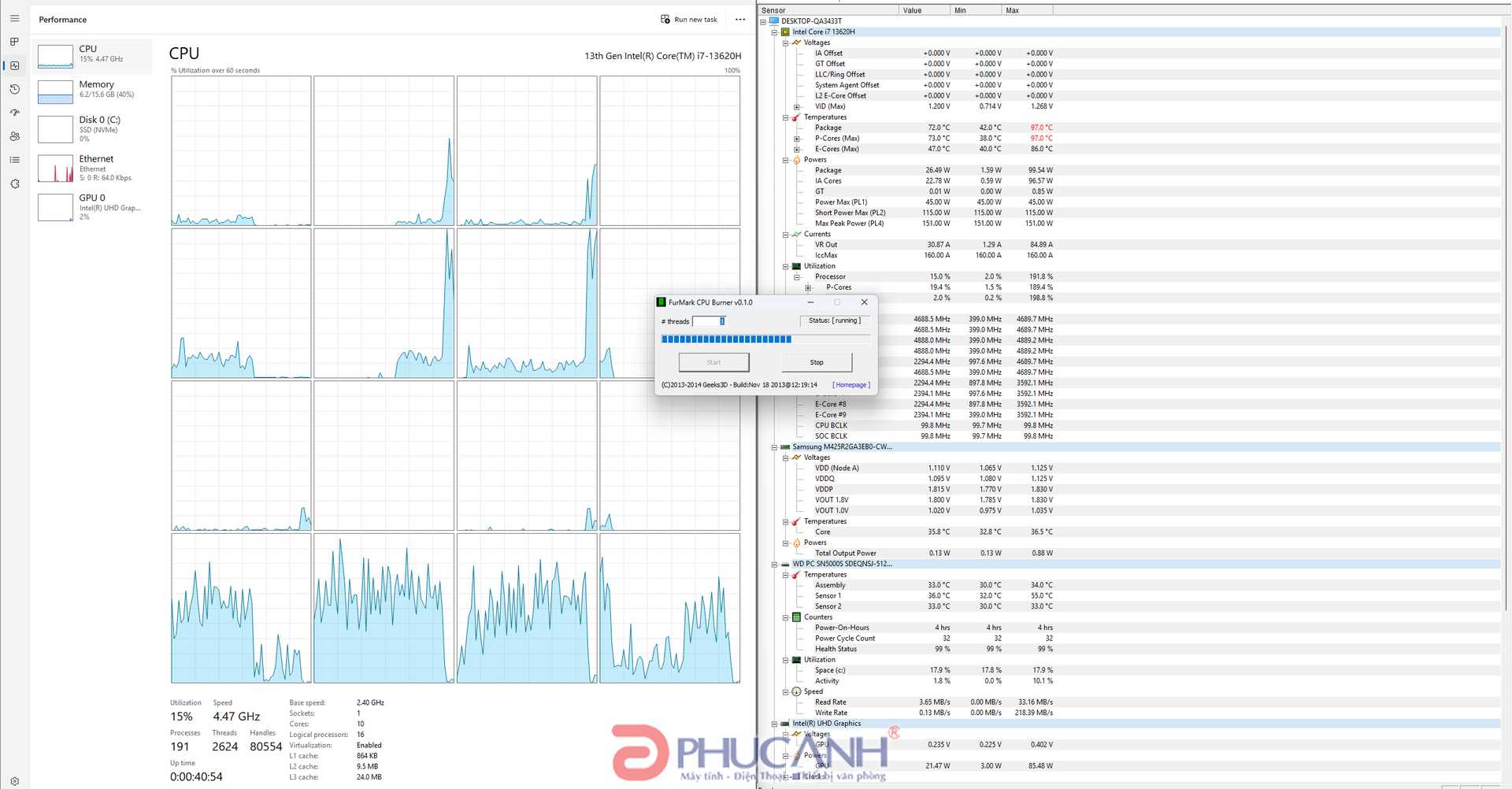
Task: Open Task Manager settings gear
Action: pyautogui.click(x=14, y=781)
